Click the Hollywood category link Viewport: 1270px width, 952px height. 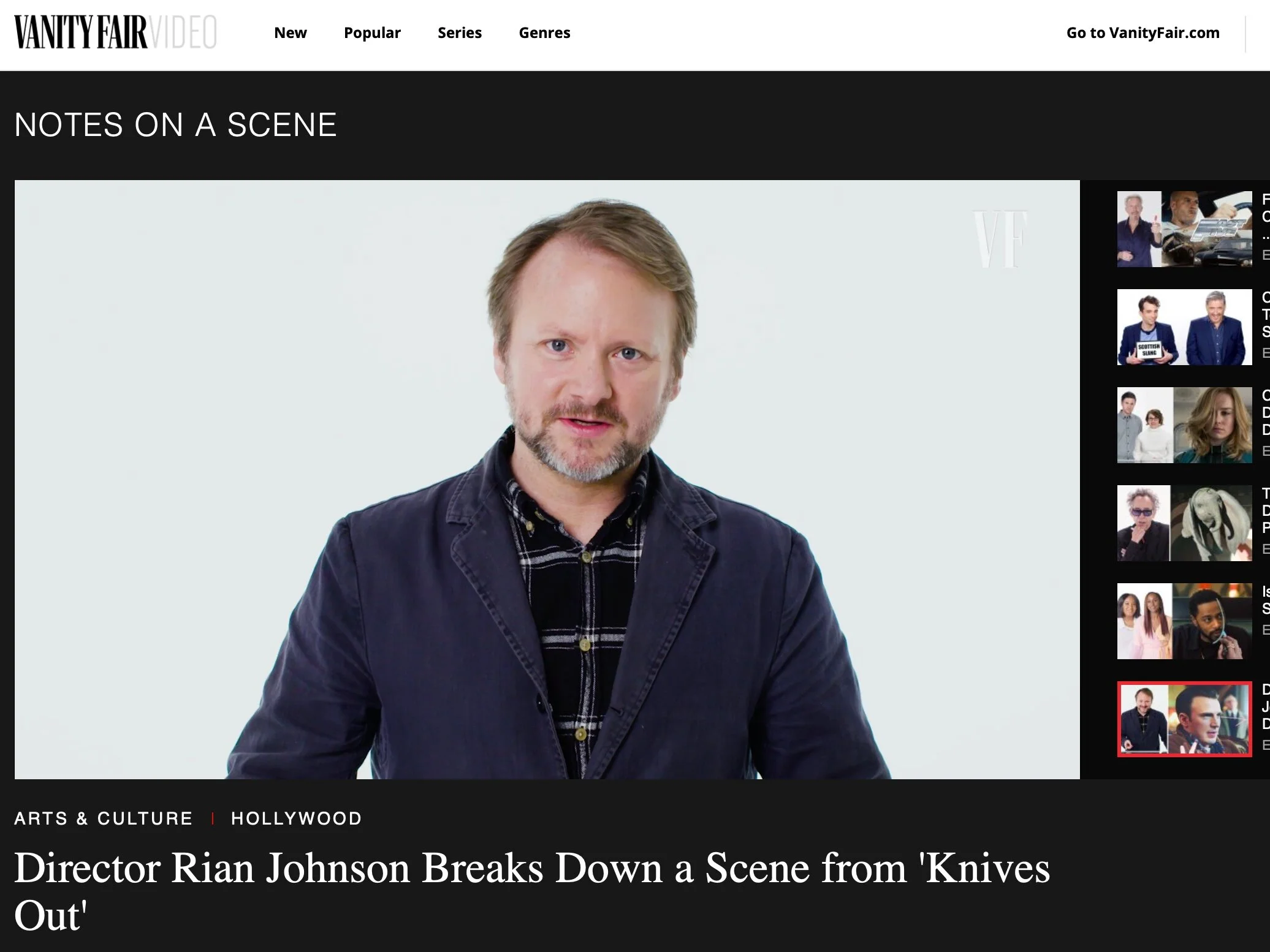pos(297,818)
